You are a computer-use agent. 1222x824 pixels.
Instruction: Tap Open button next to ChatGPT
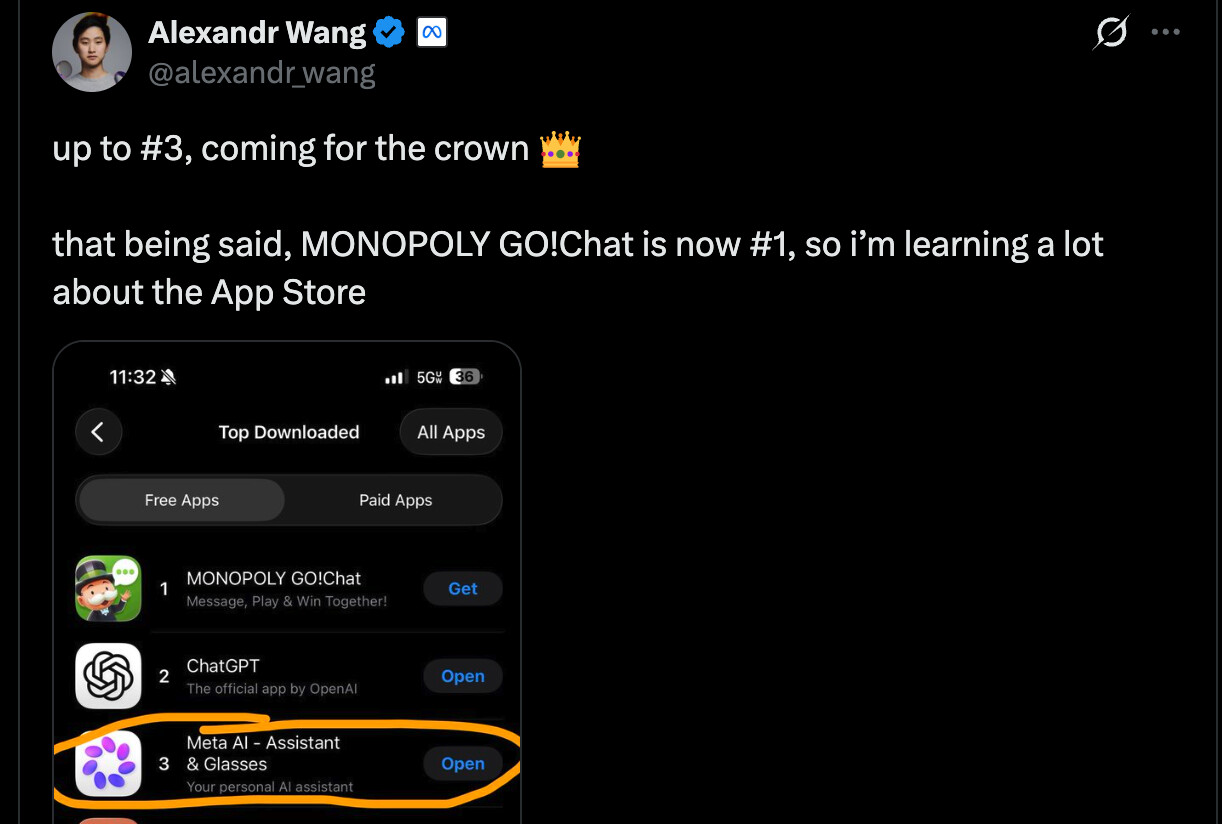point(463,676)
